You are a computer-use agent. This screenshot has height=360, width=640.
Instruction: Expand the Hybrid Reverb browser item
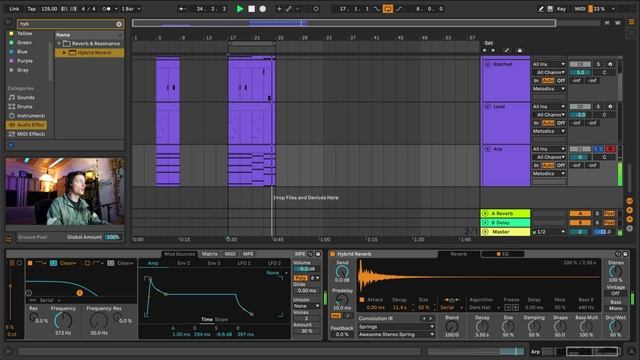pyautogui.click(x=64, y=53)
